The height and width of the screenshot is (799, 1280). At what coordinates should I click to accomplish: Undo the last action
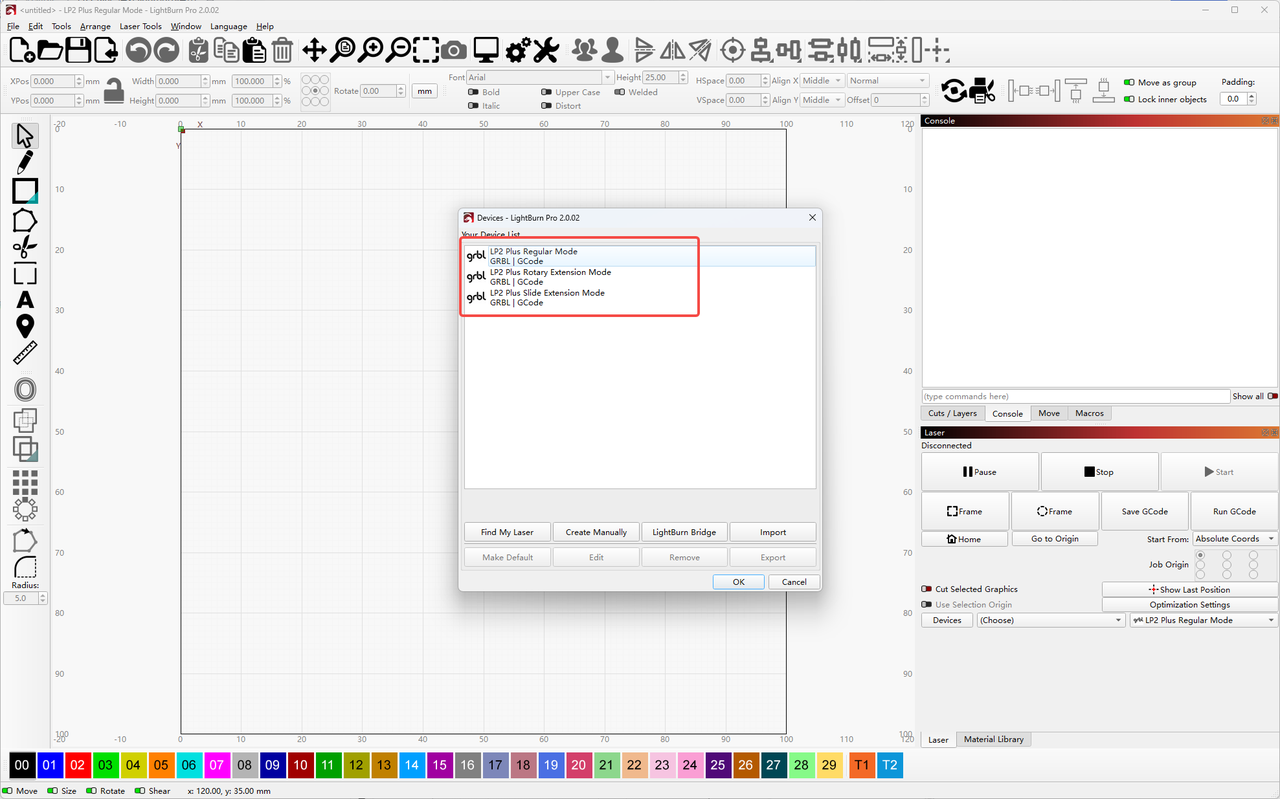tap(138, 50)
